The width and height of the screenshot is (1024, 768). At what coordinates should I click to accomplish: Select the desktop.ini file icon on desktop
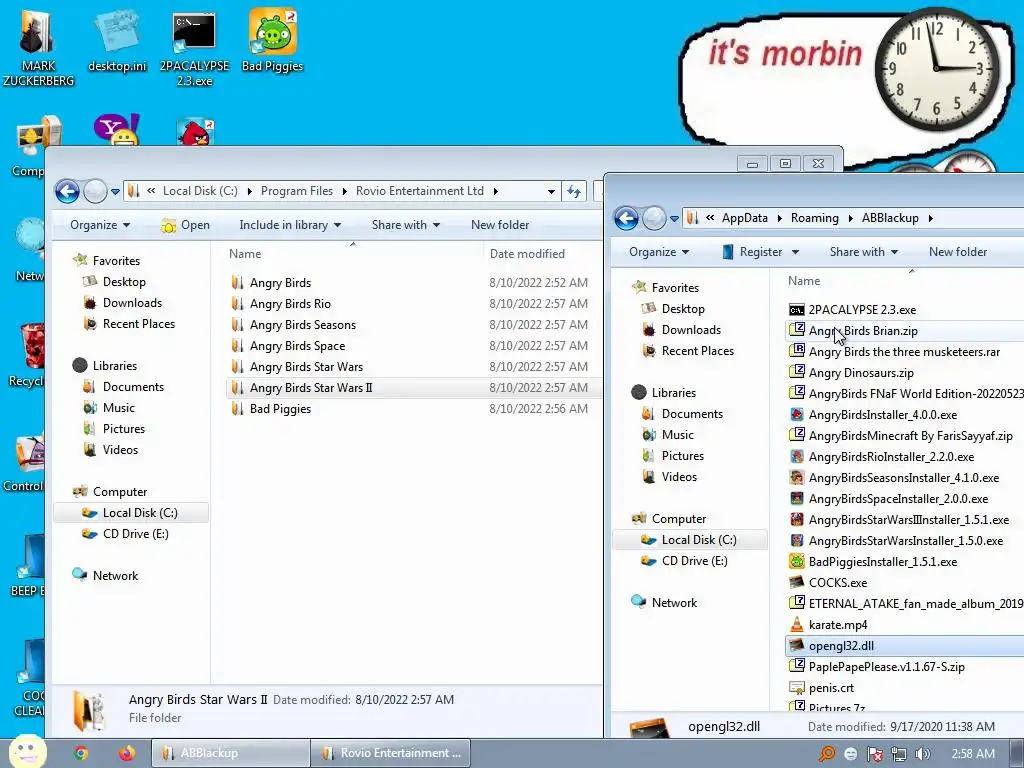click(x=118, y=40)
